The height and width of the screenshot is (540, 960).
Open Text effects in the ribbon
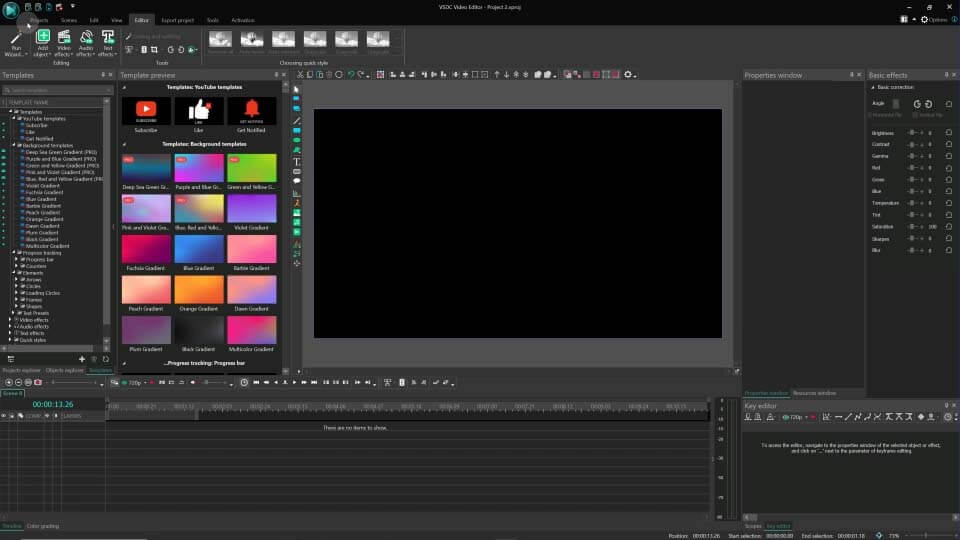point(108,38)
